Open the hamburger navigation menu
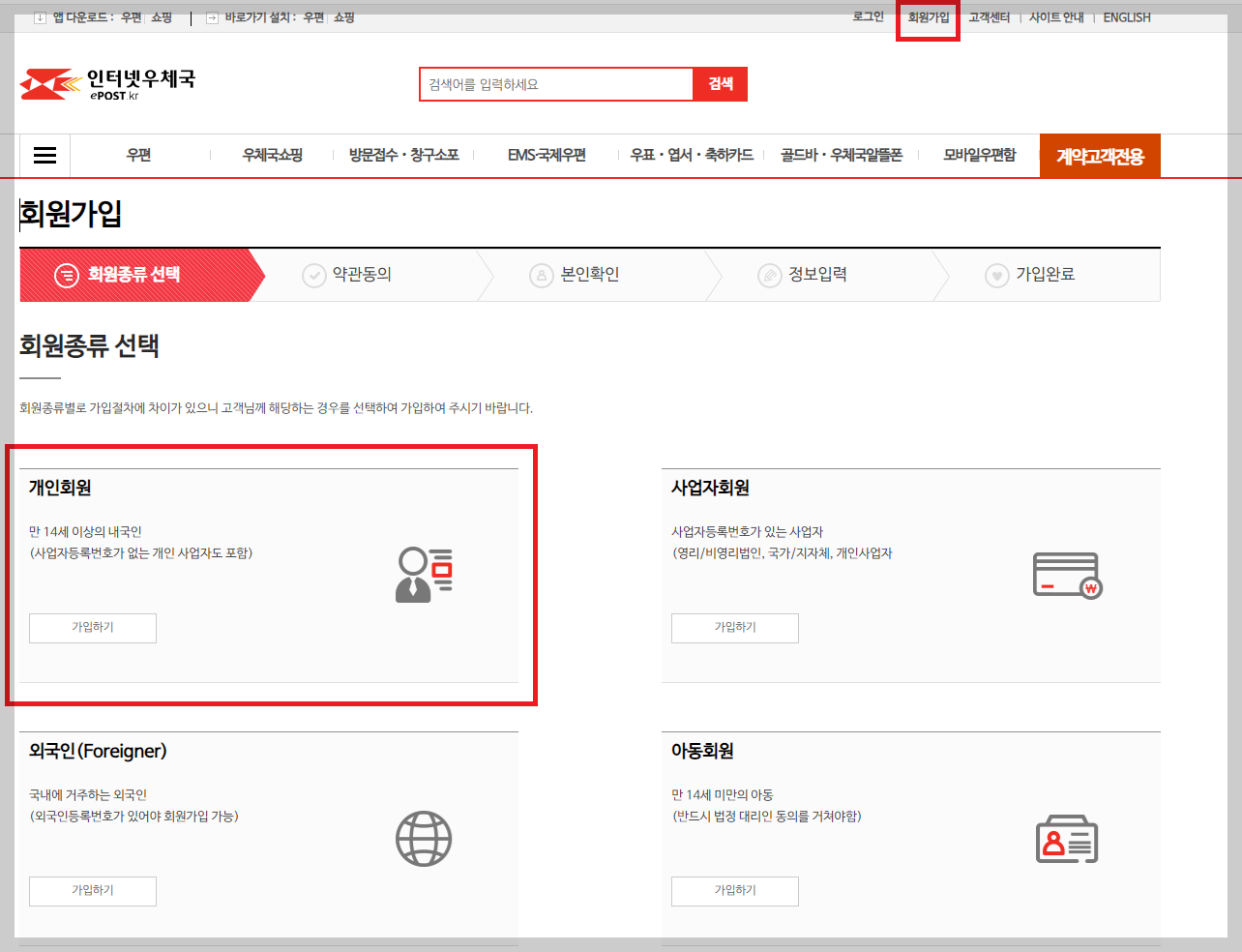 pos(44,155)
